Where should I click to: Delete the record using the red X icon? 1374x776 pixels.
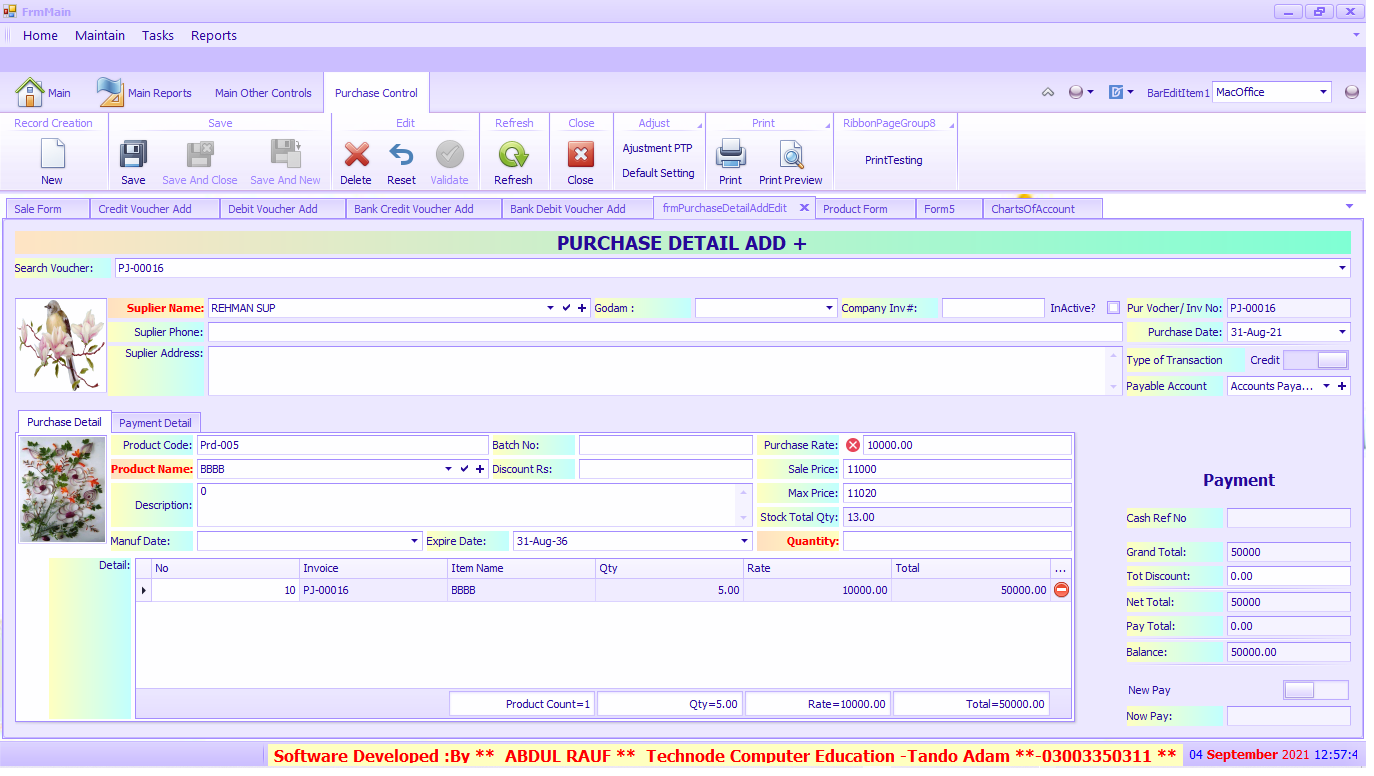click(x=356, y=154)
